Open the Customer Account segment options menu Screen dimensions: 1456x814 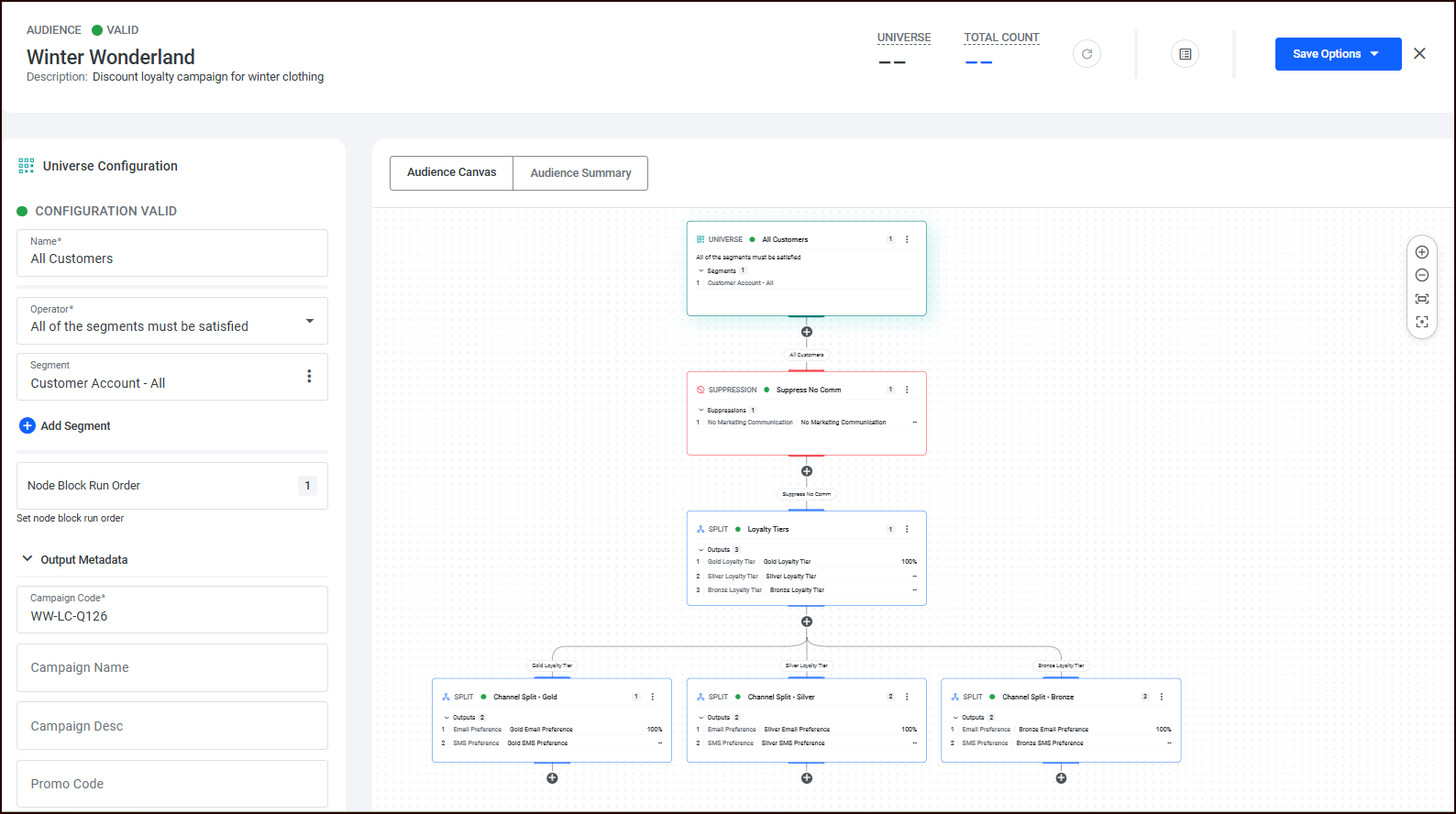click(309, 376)
